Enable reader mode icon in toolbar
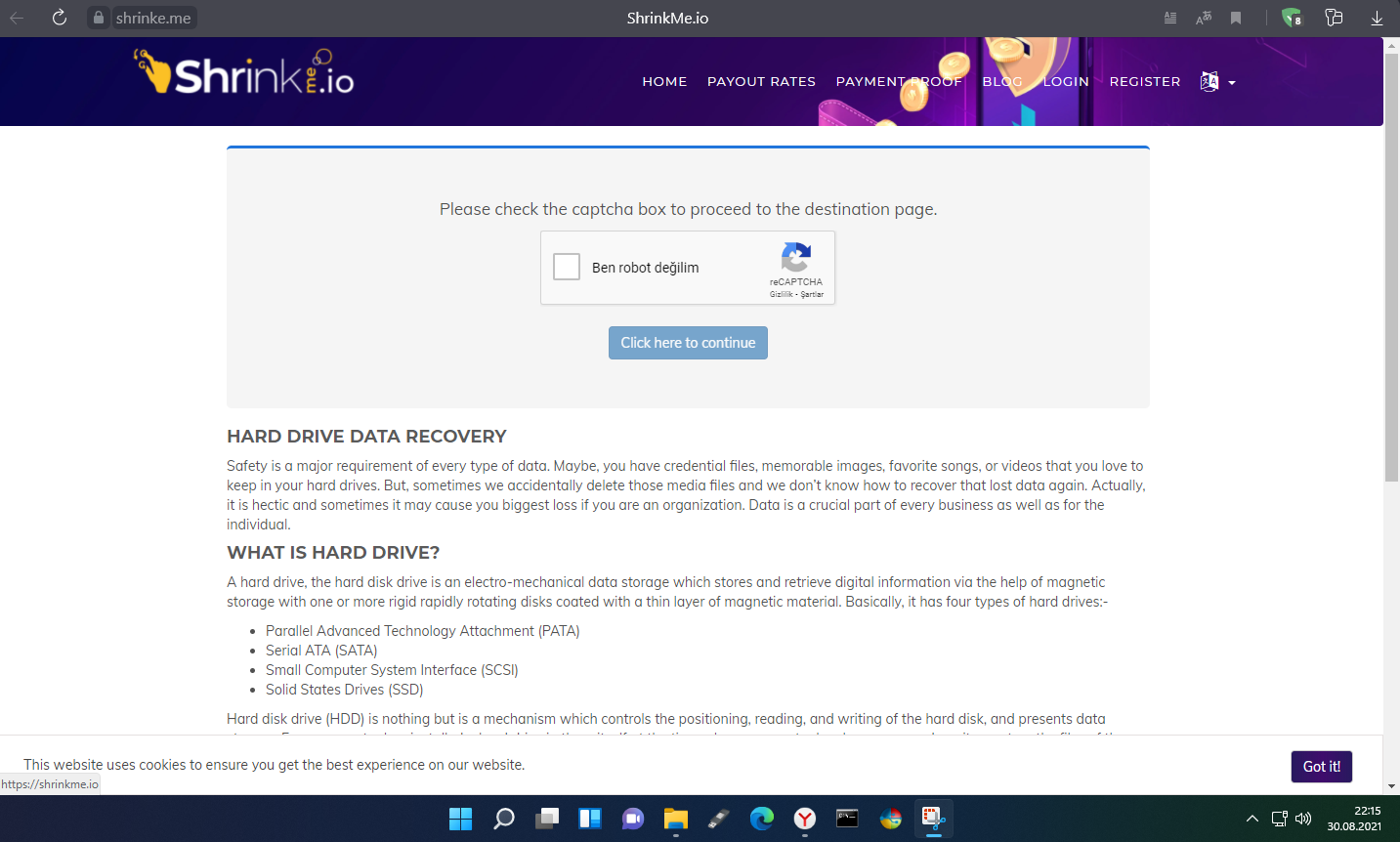 [1170, 18]
